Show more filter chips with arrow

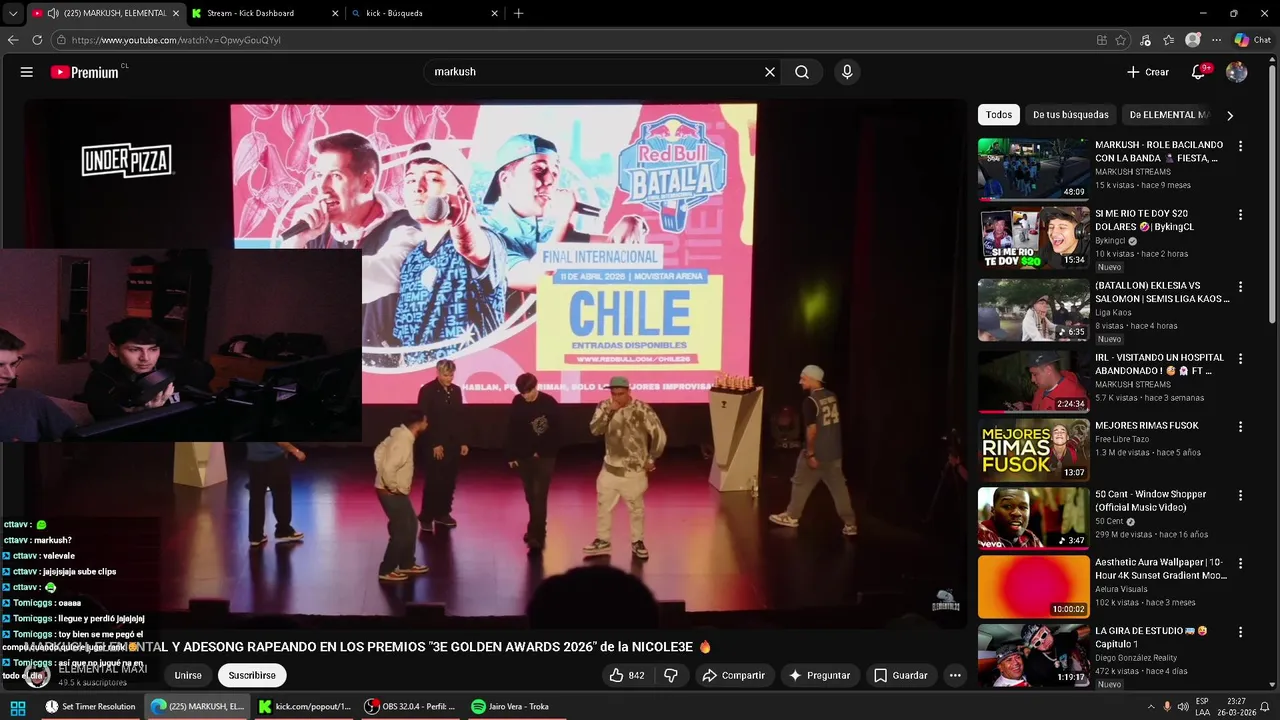pyautogui.click(x=1230, y=115)
